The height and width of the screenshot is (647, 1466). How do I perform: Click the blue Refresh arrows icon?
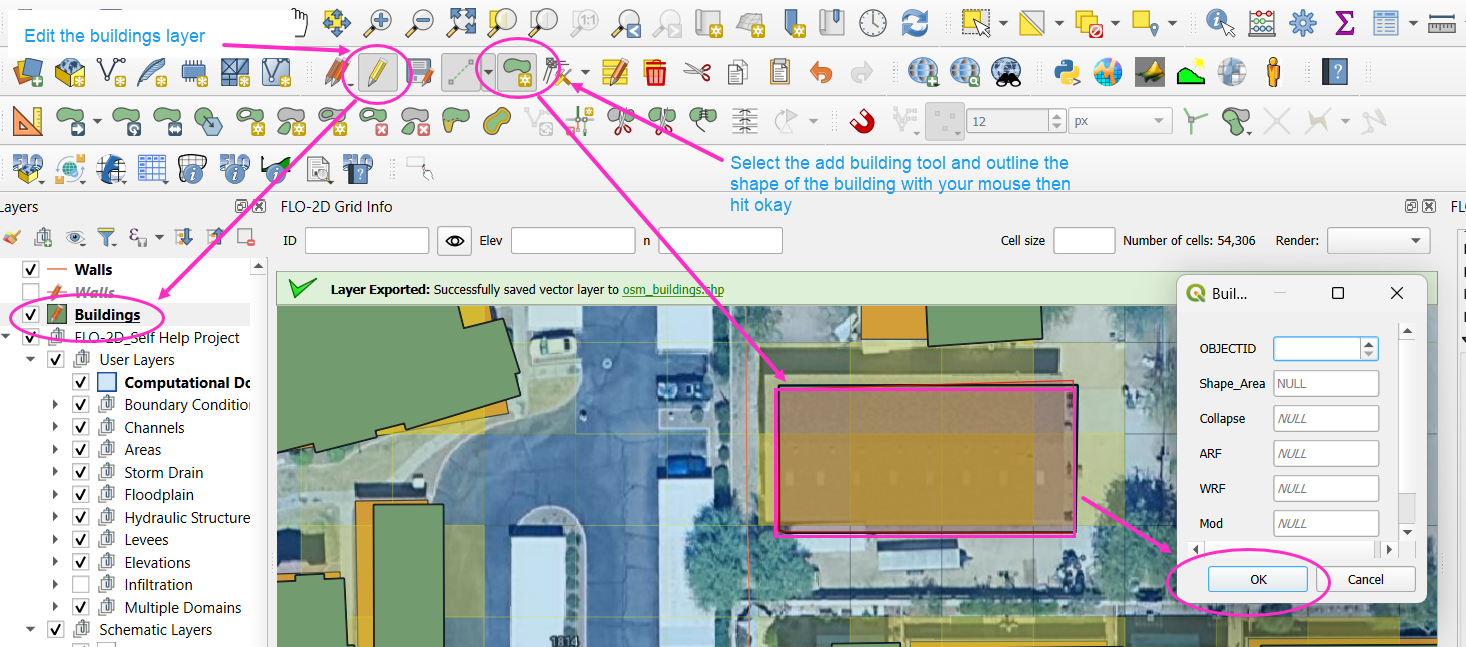[914, 21]
